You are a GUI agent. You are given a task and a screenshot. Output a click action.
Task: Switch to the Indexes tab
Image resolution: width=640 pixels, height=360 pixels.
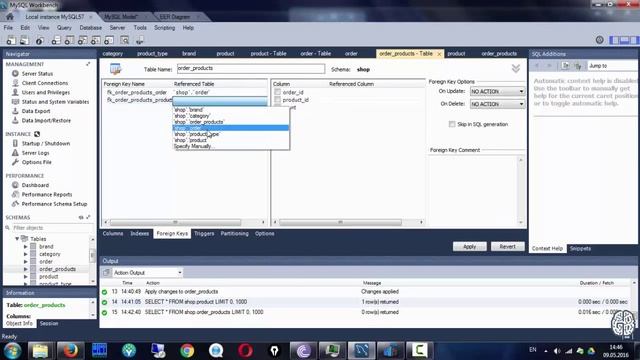pos(140,233)
